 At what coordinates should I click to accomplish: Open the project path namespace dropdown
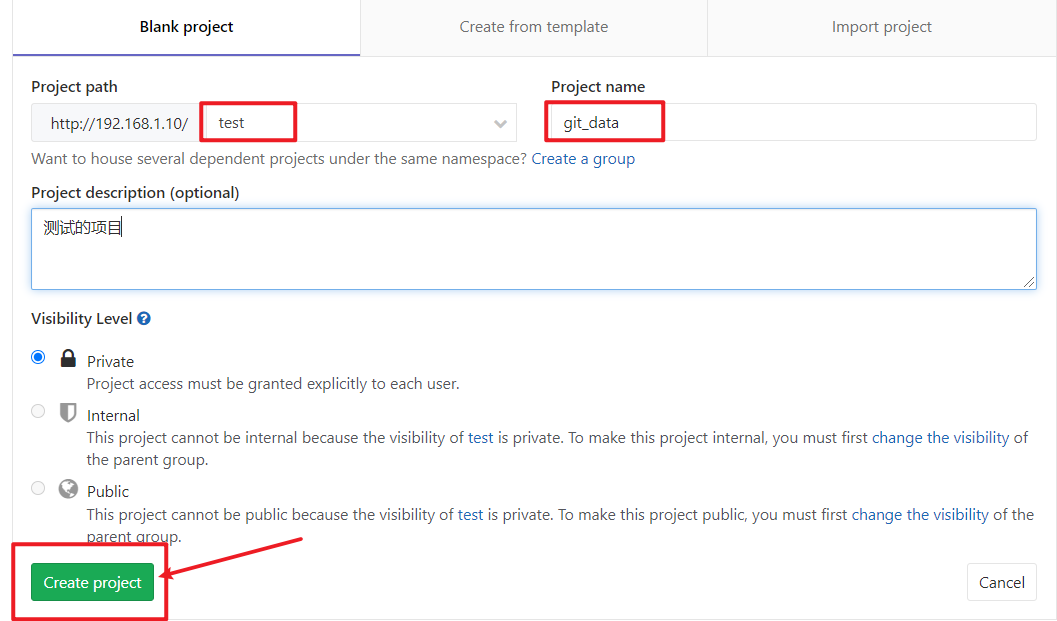[x=359, y=123]
